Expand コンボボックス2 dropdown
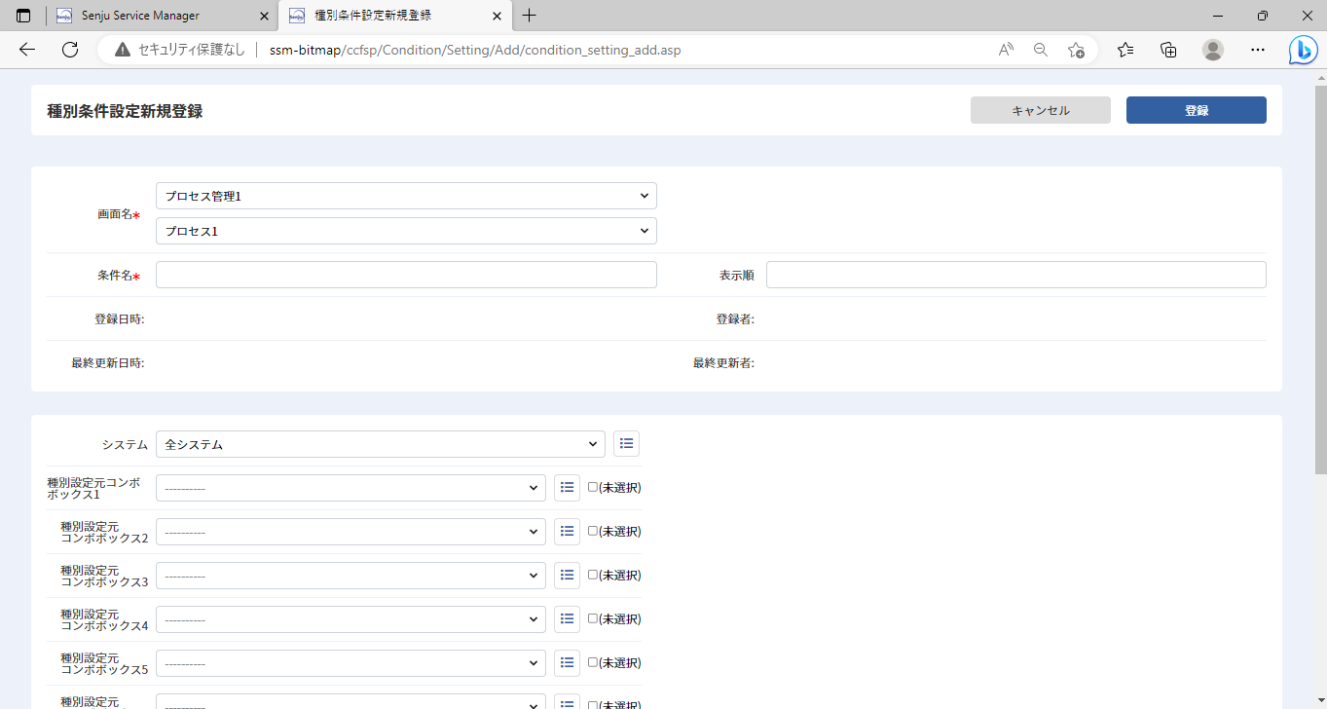Screen dimensions: 1327x709 click(x=351, y=532)
